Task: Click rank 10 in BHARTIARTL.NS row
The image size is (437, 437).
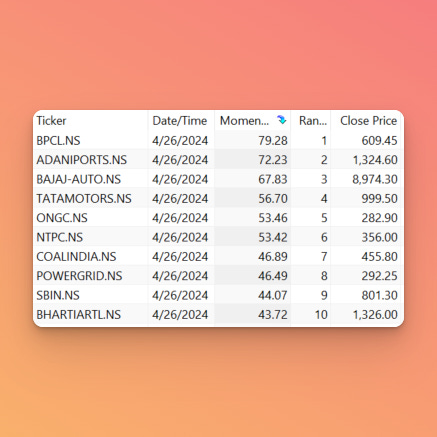Action: coord(321,315)
